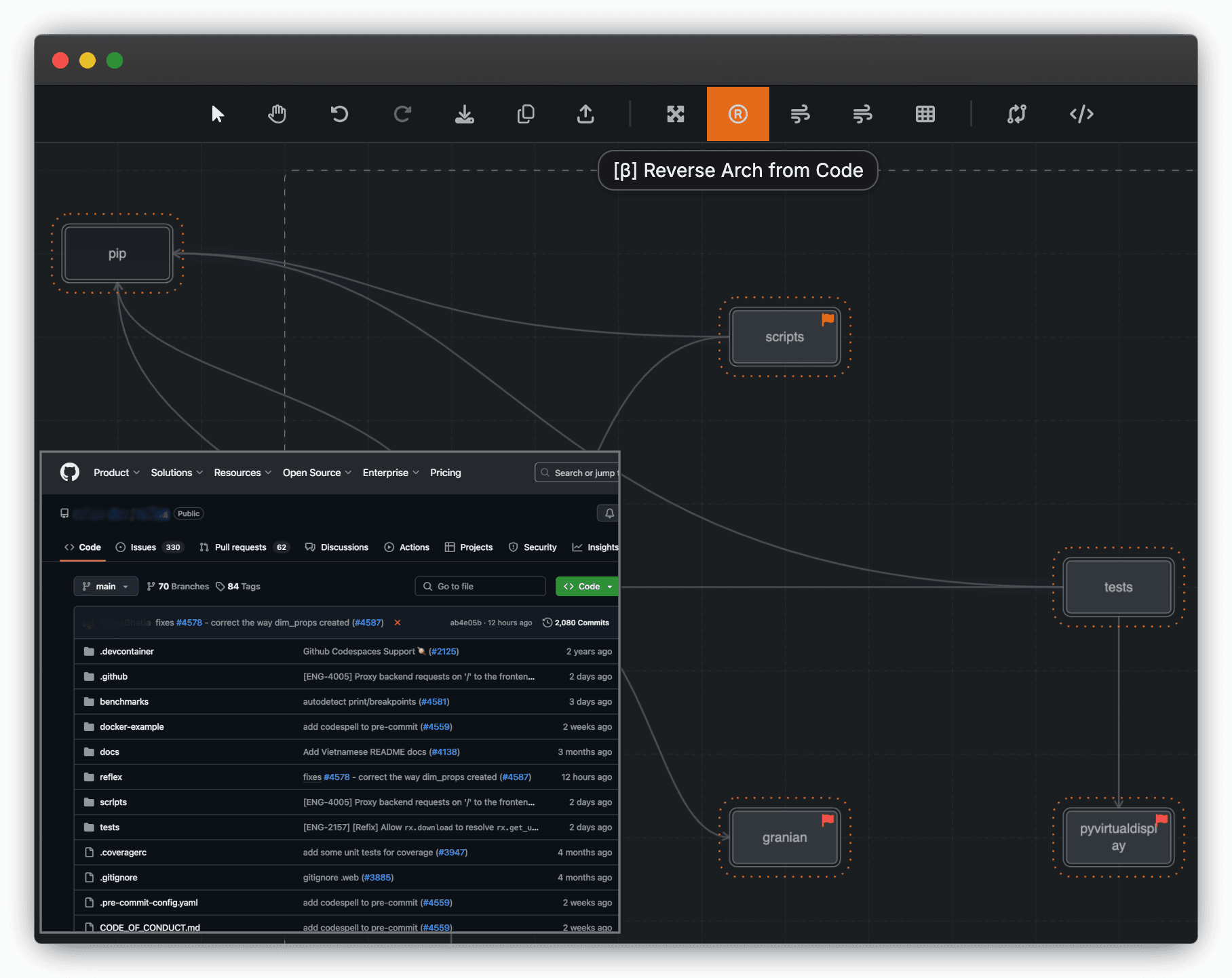Screen dimensions: 1232x978
Task: Switch to the Pull requests tab
Action: pos(239,547)
